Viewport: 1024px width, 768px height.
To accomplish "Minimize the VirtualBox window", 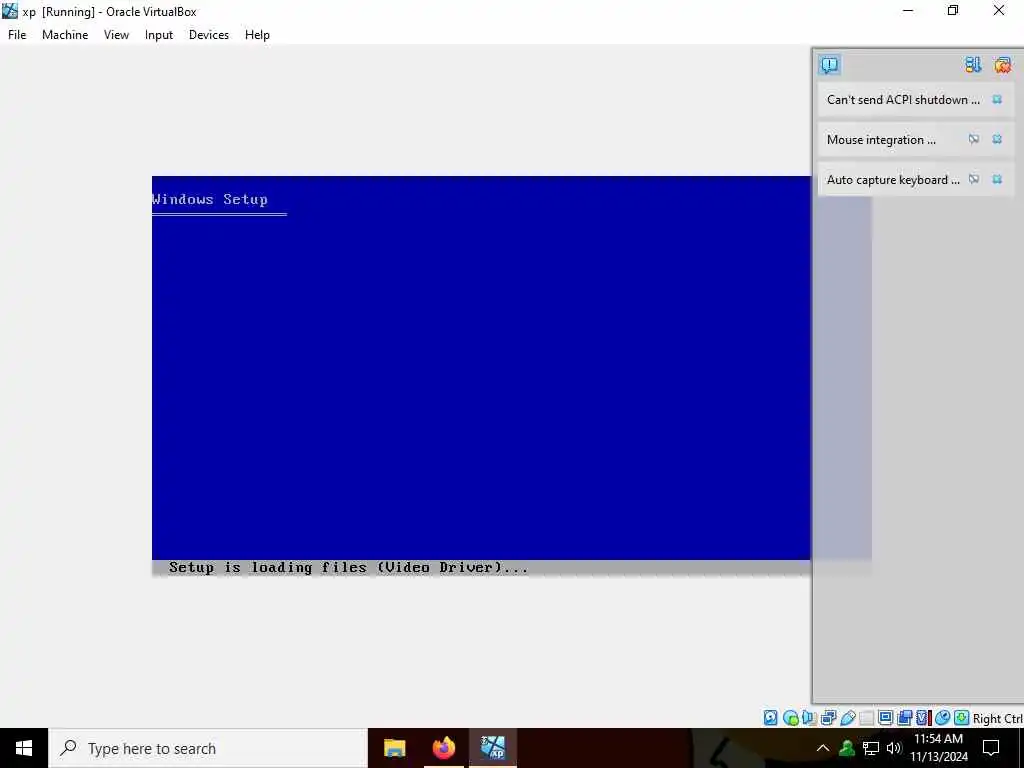I will tap(908, 10).
